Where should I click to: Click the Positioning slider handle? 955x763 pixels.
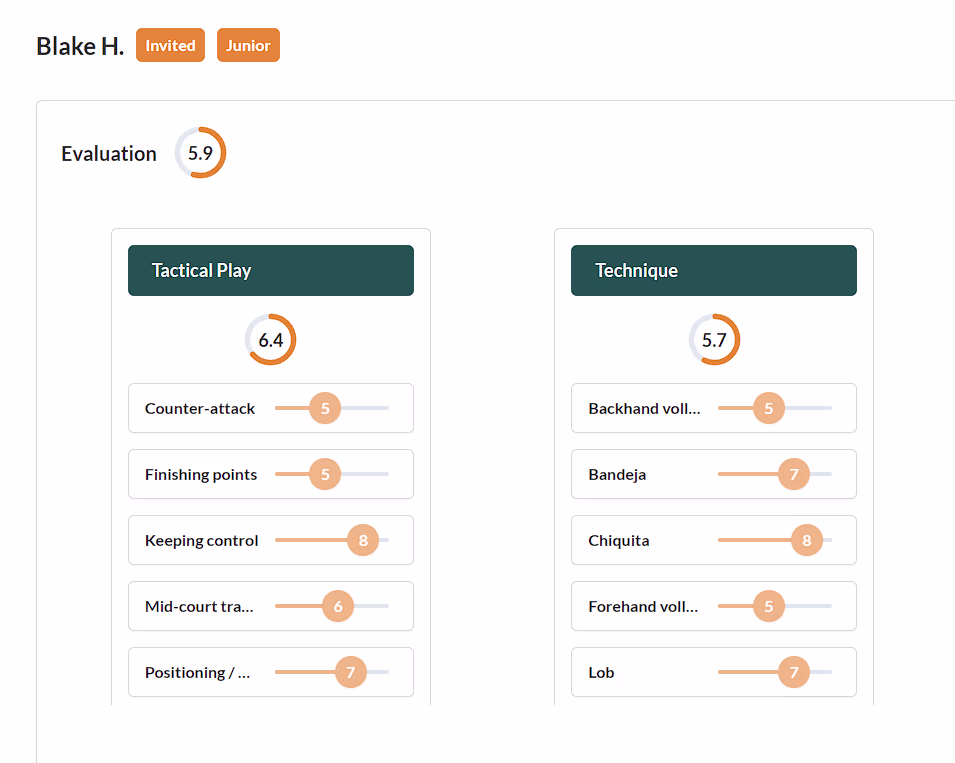coord(350,672)
